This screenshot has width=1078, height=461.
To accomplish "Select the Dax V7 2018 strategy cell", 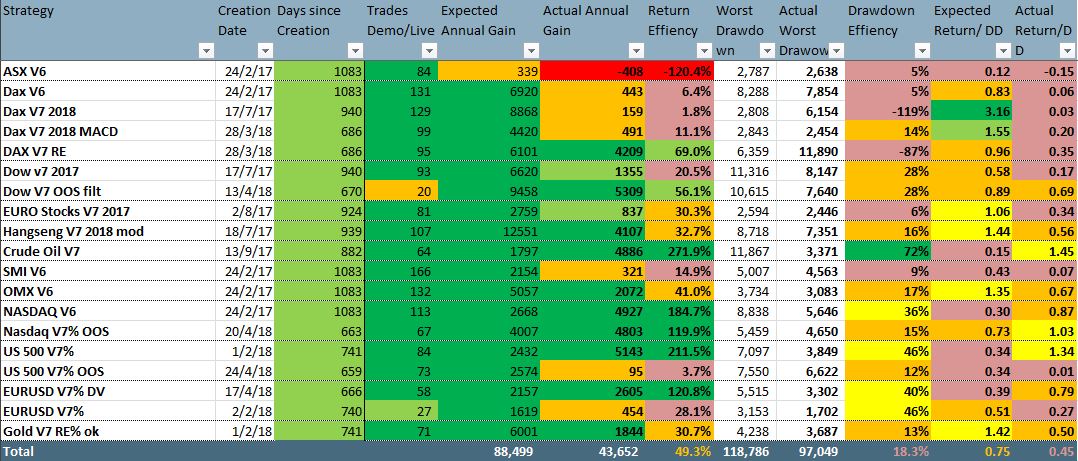I will 107,111.
